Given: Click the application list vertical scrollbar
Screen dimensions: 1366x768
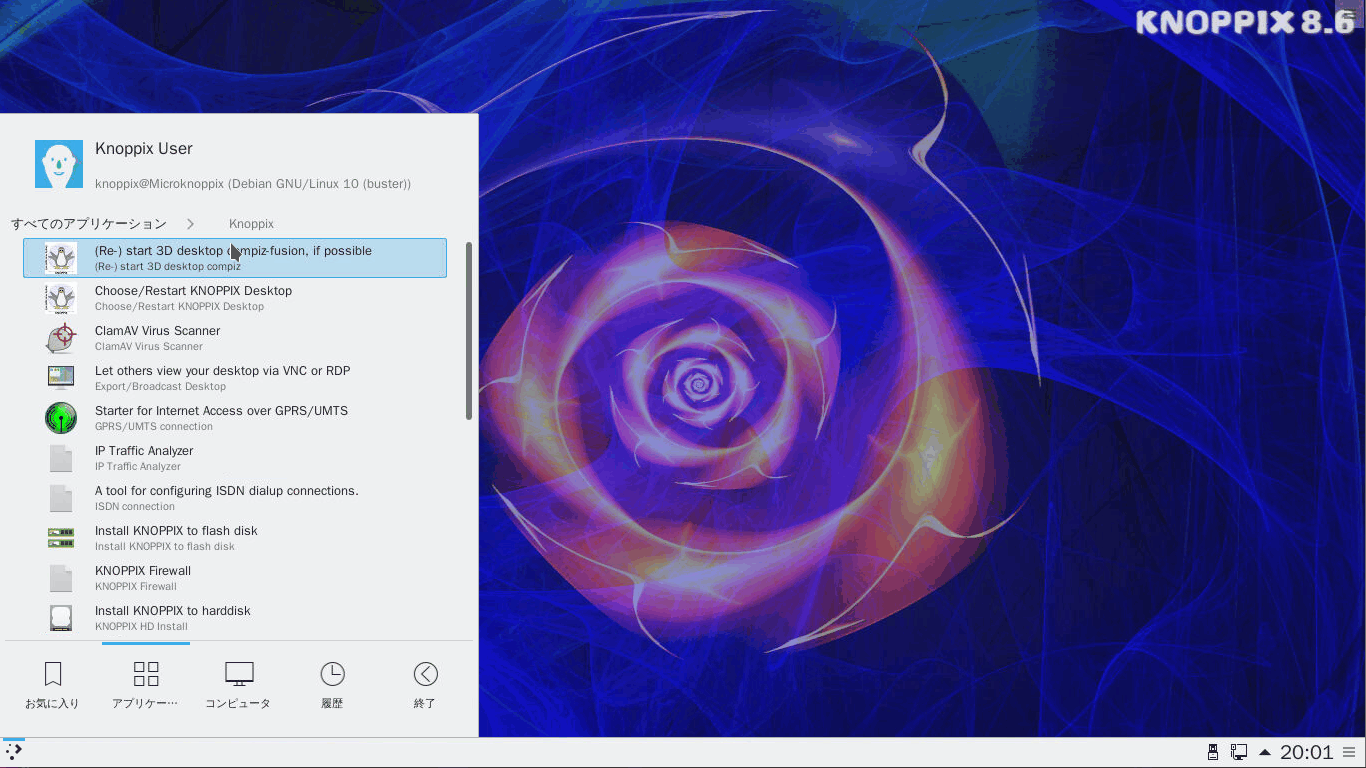Looking at the screenshot, I should click(469, 330).
